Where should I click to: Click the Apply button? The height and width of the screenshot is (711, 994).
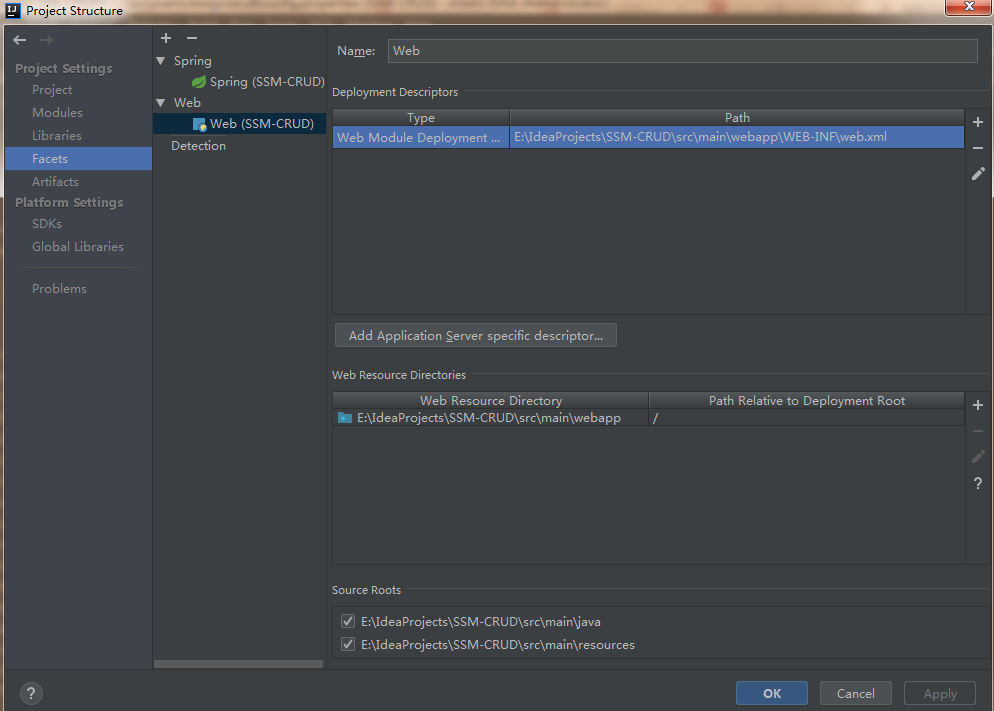click(x=940, y=693)
